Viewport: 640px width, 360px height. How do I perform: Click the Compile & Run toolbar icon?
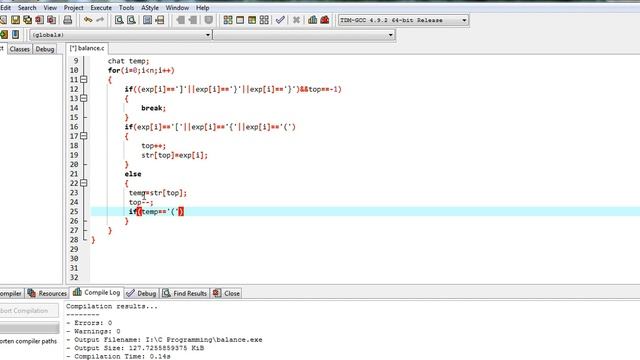pos(252,20)
